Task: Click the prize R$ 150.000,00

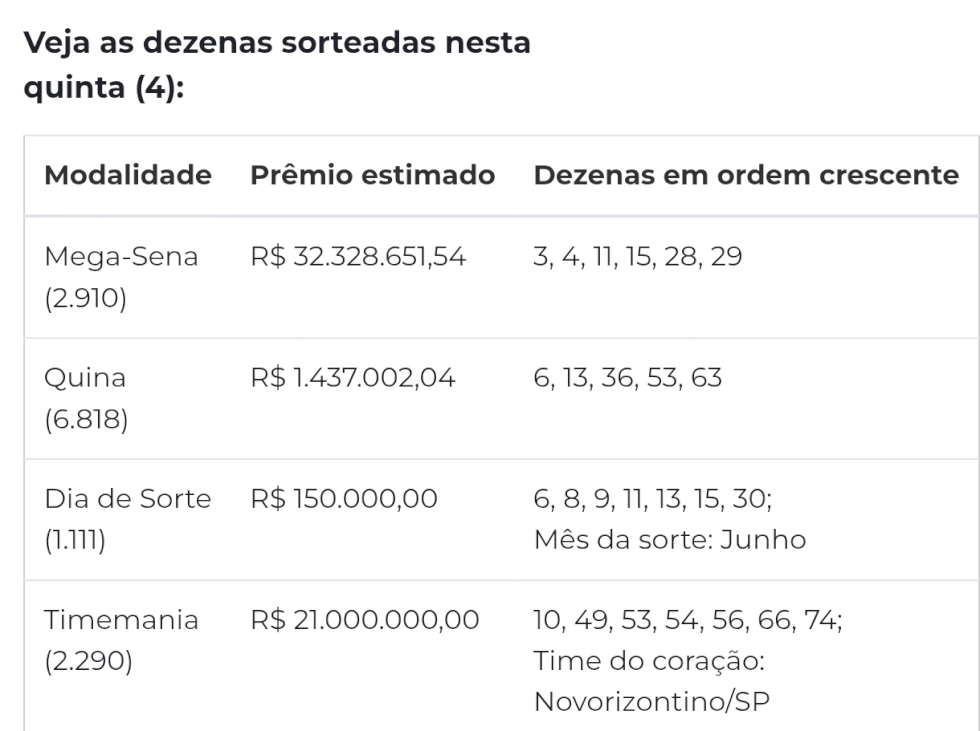Action: 344,499
